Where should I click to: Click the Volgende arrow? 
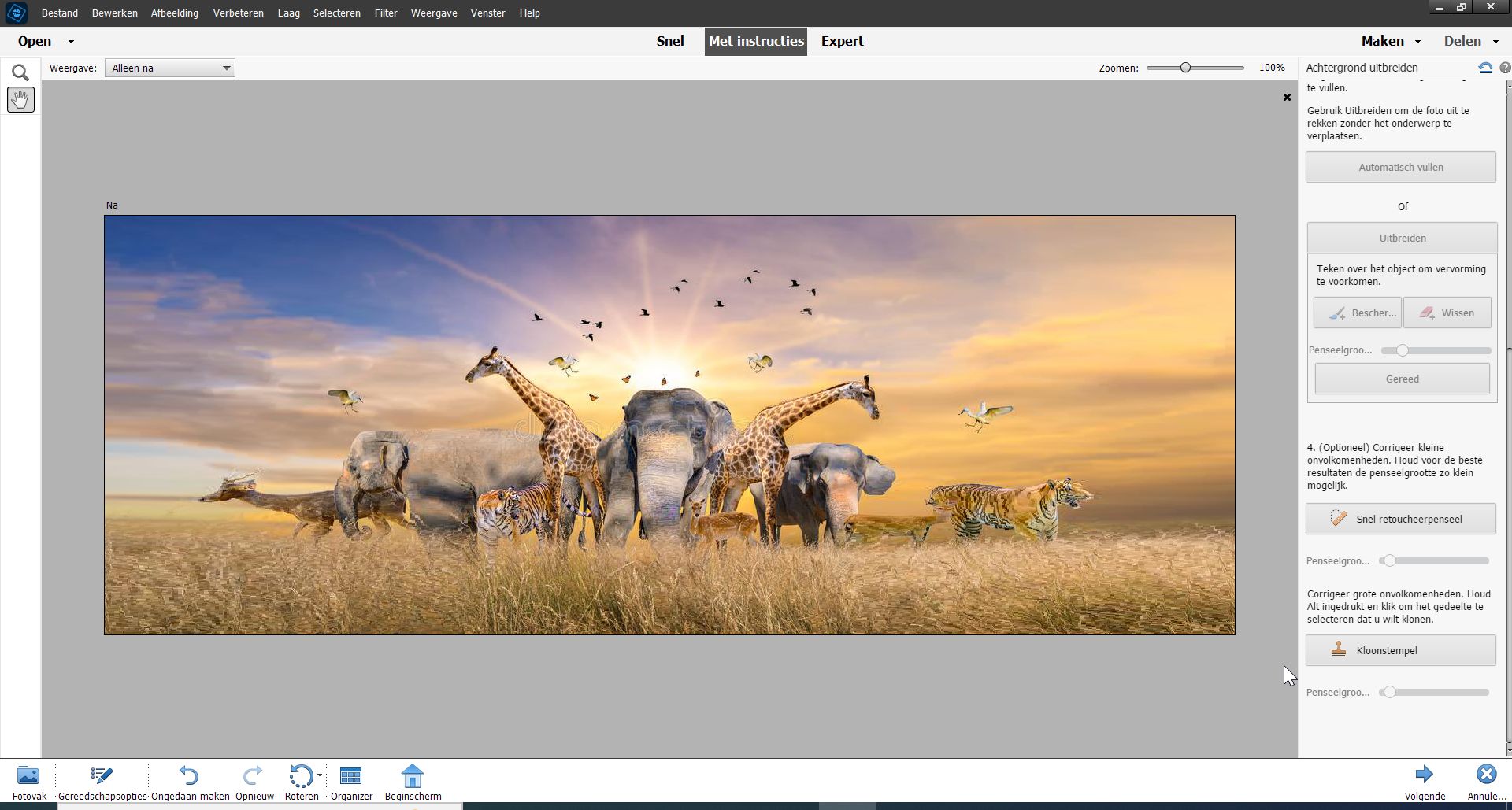1424,775
